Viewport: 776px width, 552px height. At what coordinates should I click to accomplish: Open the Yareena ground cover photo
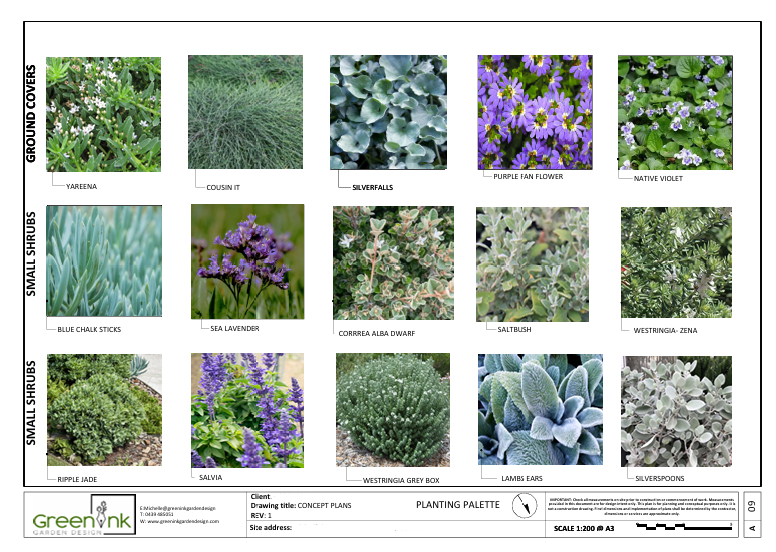(103, 114)
